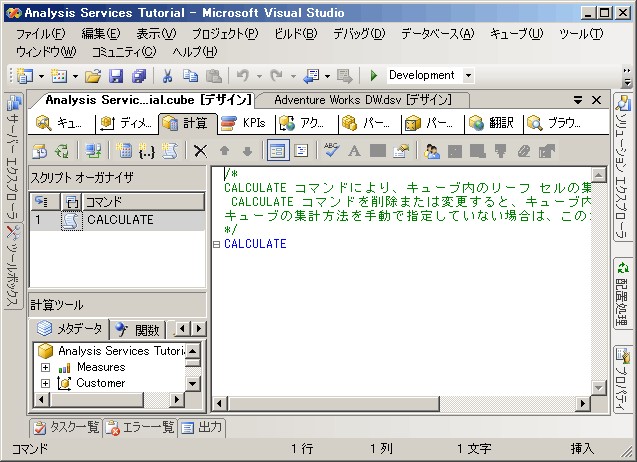
Task: Open the ファイル(F) menu
Action: 41,34
